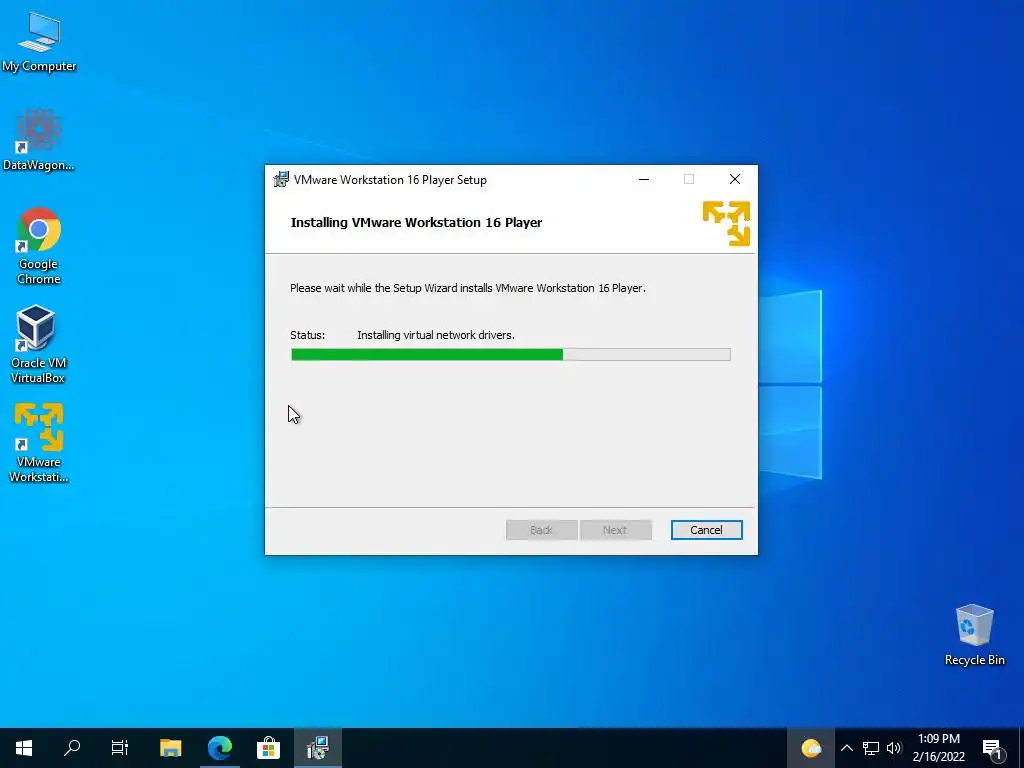Viewport: 1024px width, 768px height.
Task: Open the clock showing 1:09 PM
Action: (938, 748)
